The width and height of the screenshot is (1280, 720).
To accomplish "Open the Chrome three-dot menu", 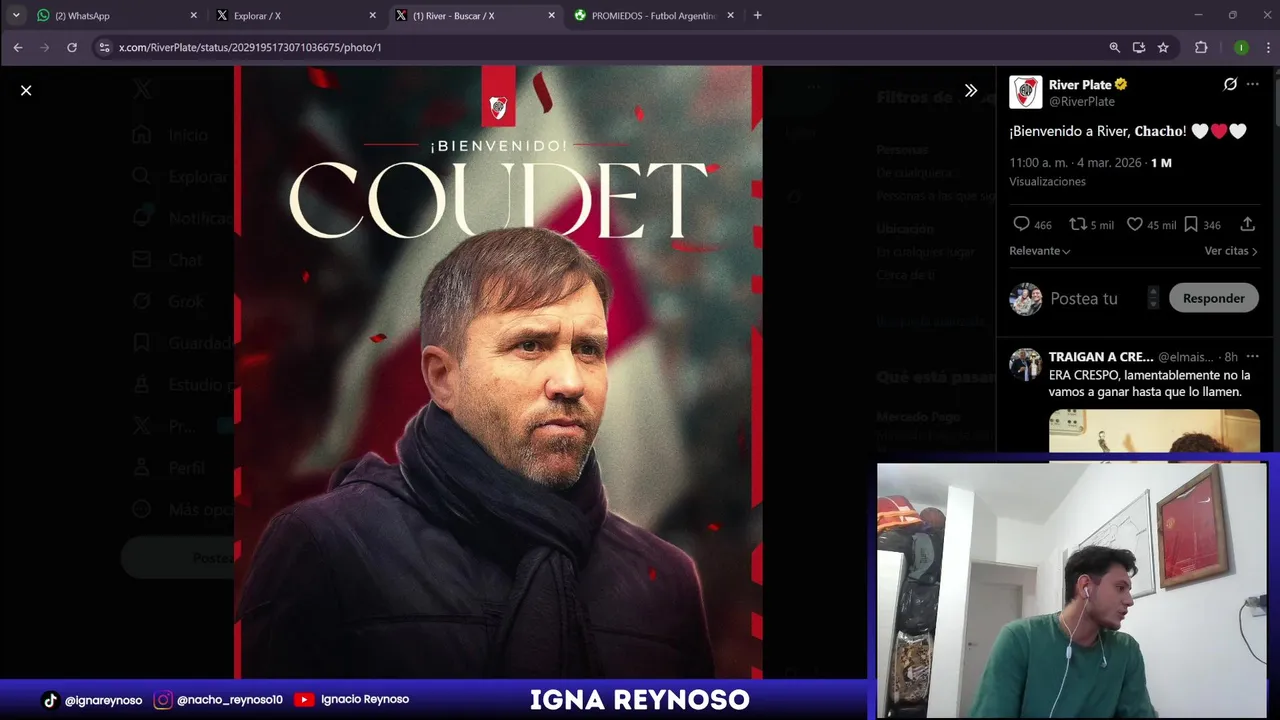I will pyautogui.click(x=1266, y=47).
